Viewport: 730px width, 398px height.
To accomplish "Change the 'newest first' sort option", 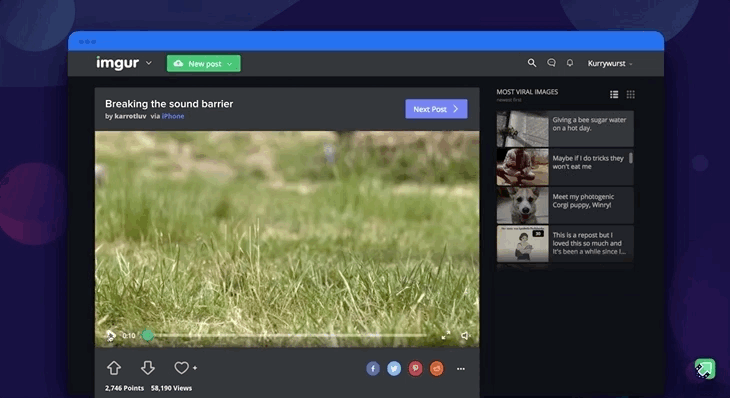I will coord(509,100).
